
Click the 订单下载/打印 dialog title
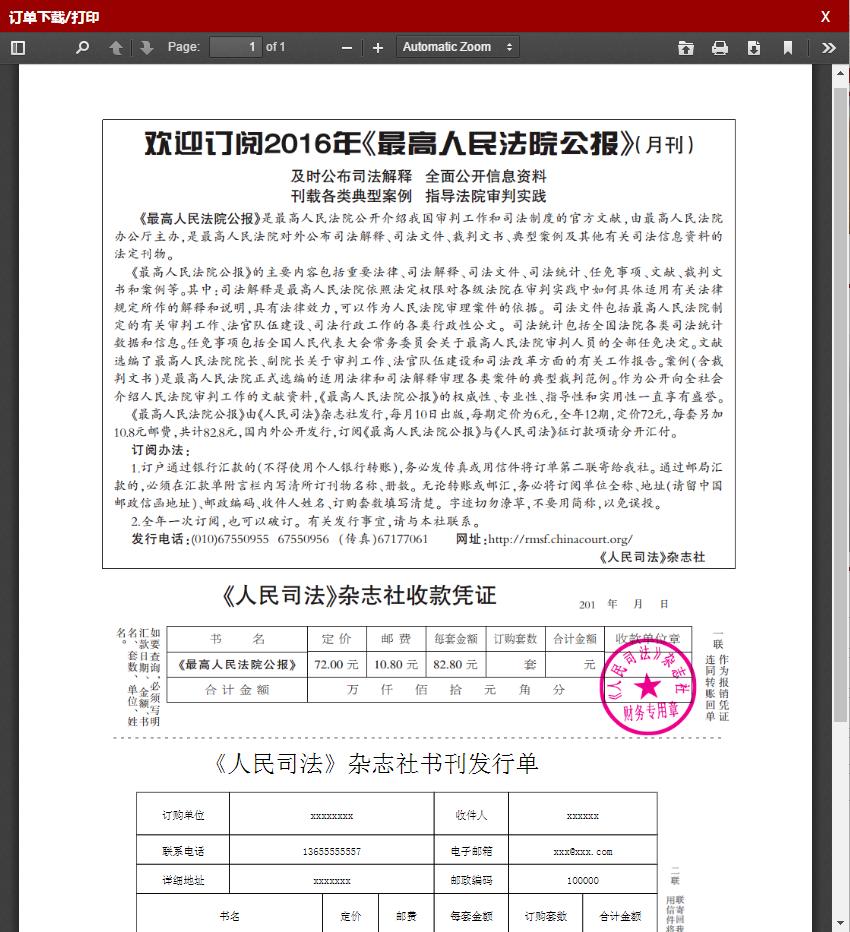[54, 17]
